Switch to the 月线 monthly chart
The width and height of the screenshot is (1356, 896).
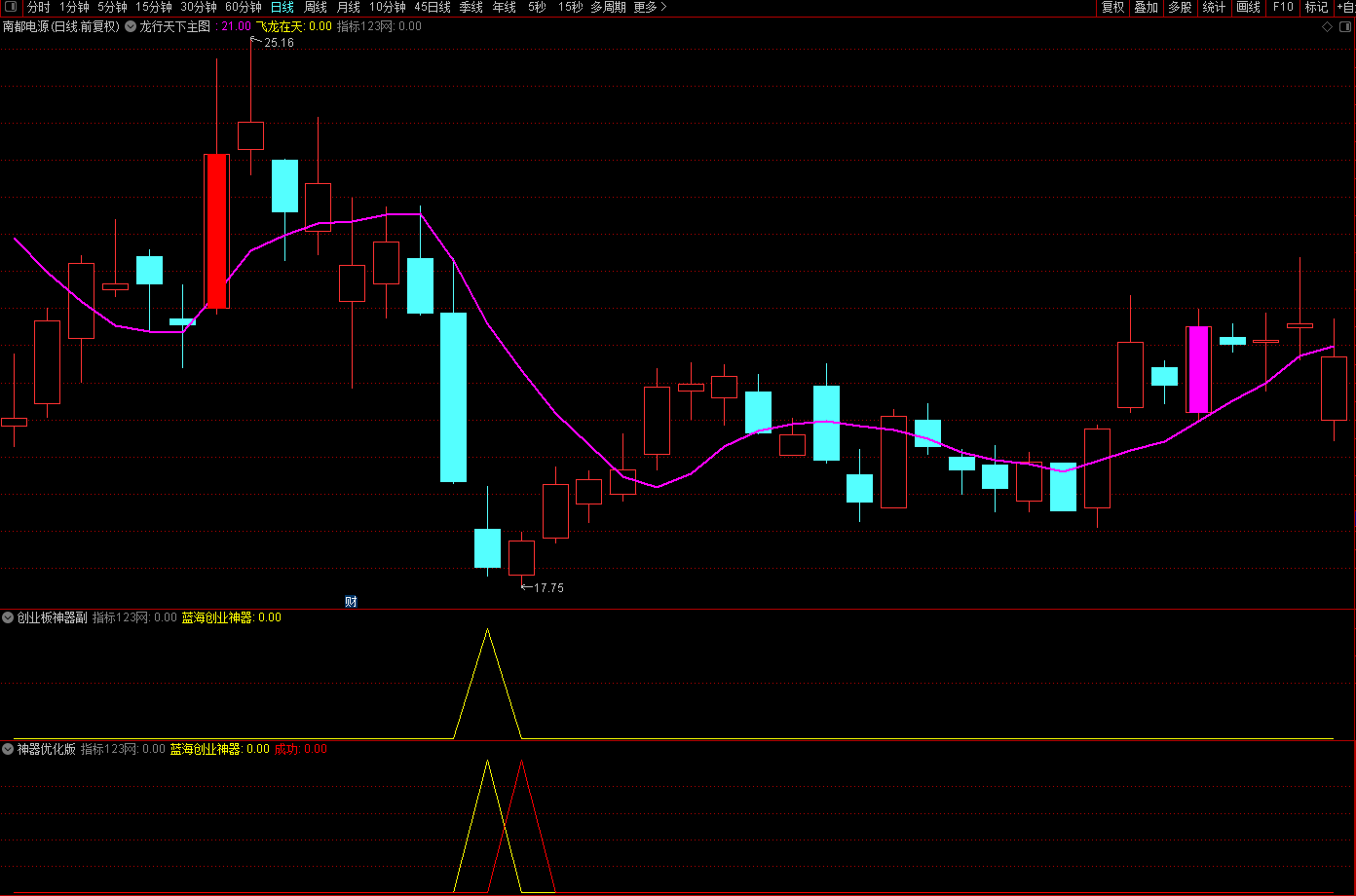tap(349, 7)
